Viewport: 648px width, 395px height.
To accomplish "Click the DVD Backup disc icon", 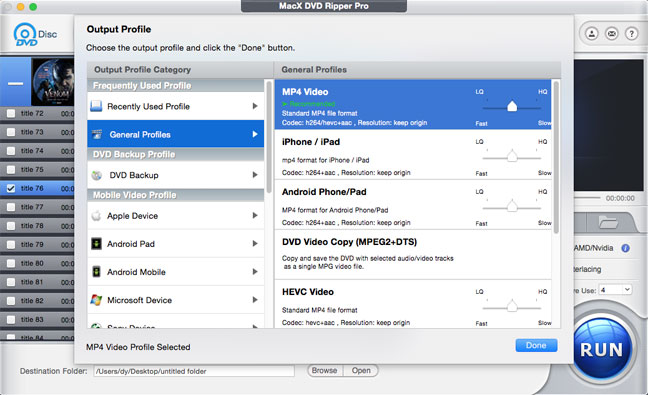I will [97, 175].
